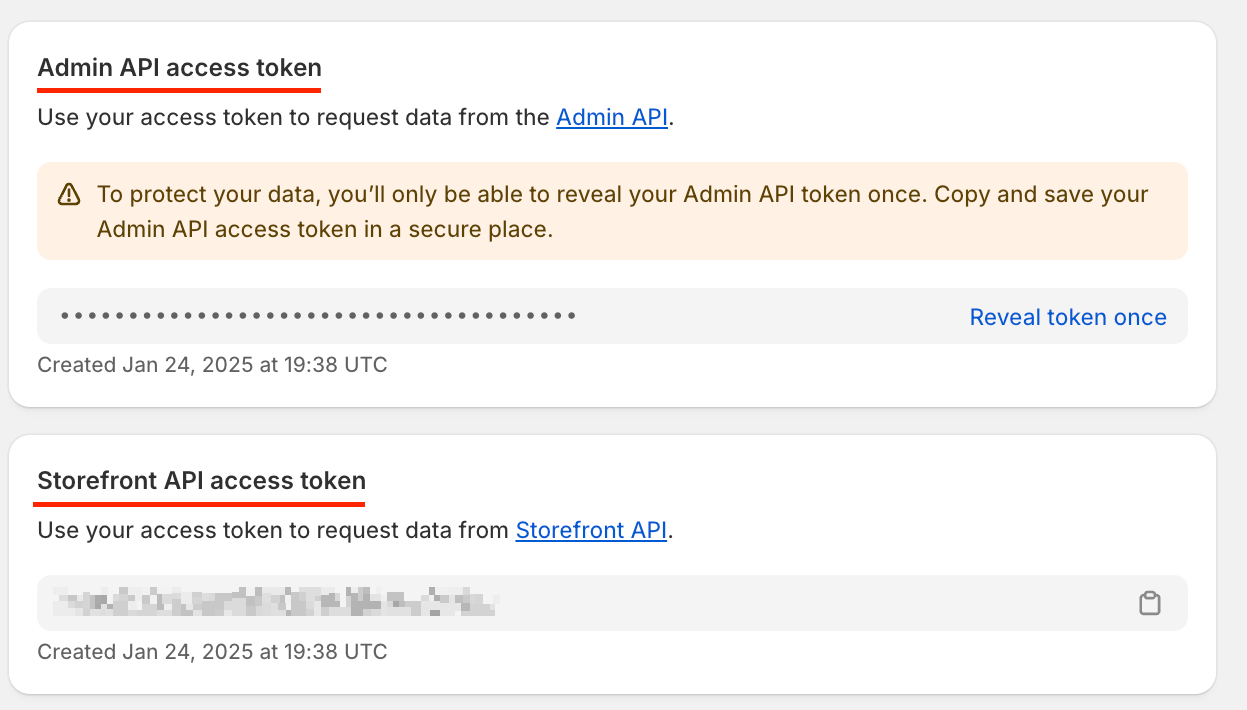Viewport: 1247px width, 710px height.
Task: Click the blurred Storefront access token value
Action: [x=276, y=603]
